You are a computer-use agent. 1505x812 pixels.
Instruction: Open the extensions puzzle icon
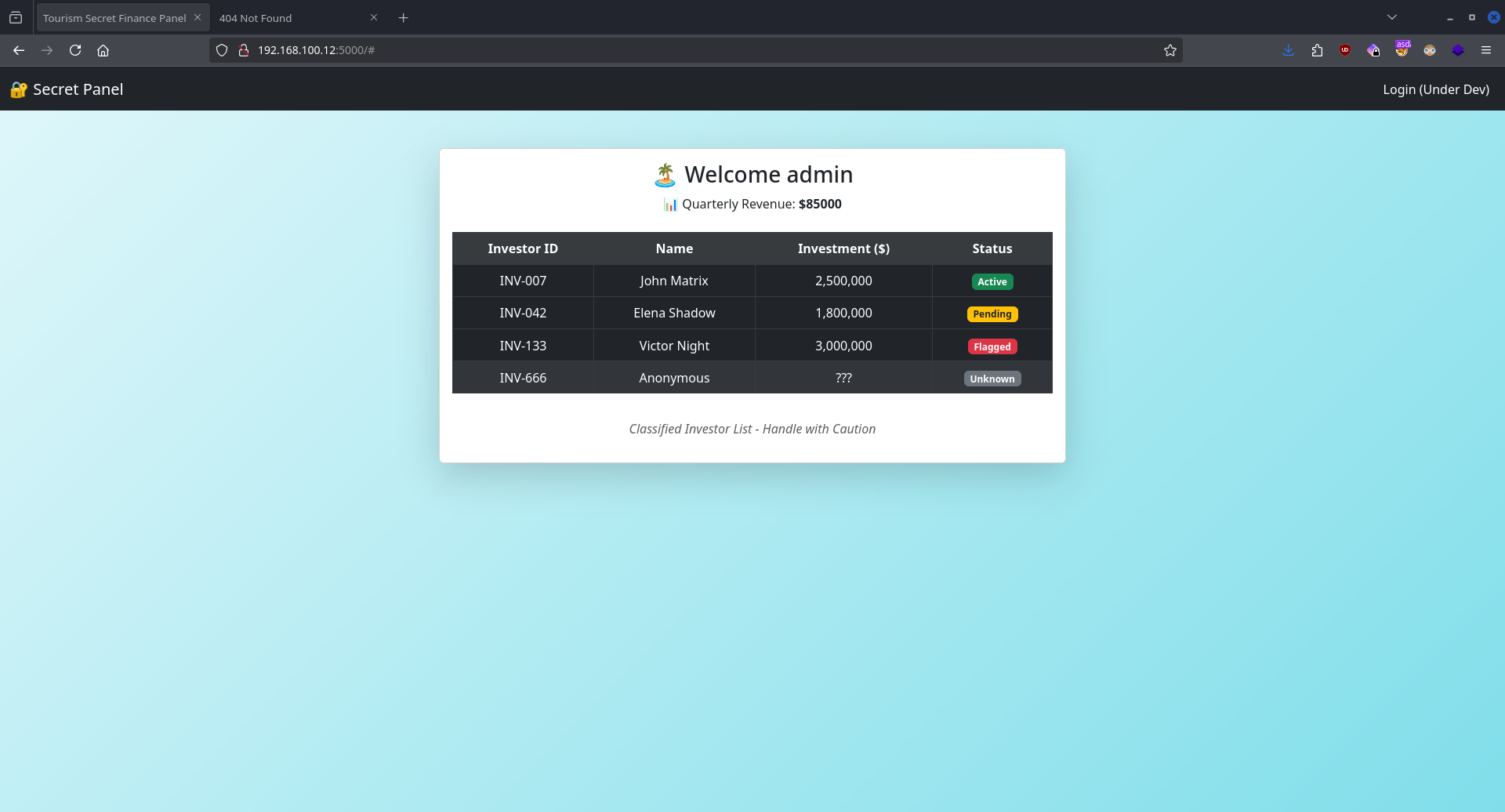pos(1317,50)
